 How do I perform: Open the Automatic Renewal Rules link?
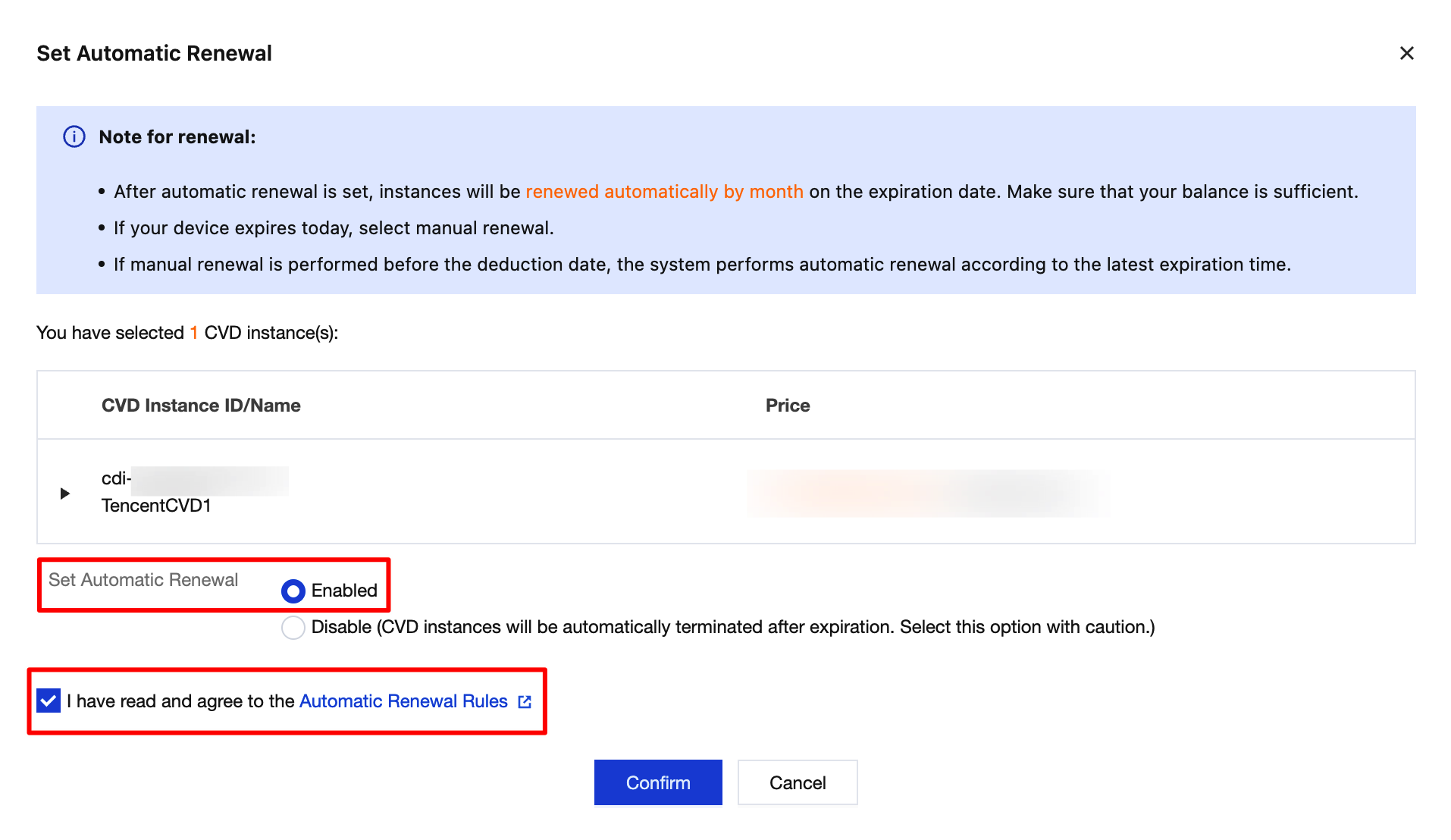pos(403,701)
